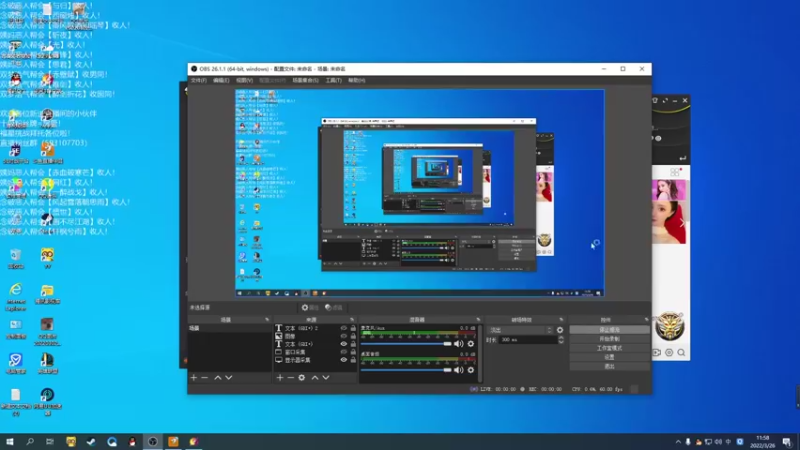
Task: Open Internet Explorer desktop icon
Action: coord(16,296)
